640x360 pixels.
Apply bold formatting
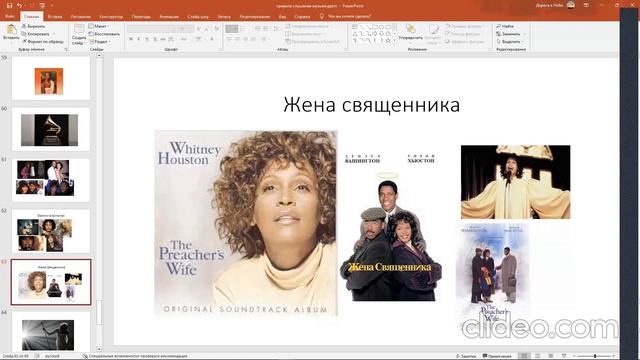(x=131, y=39)
